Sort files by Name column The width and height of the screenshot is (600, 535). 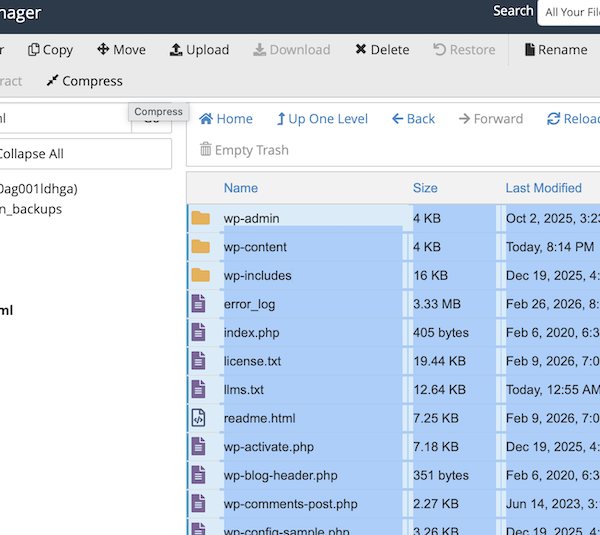(241, 188)
